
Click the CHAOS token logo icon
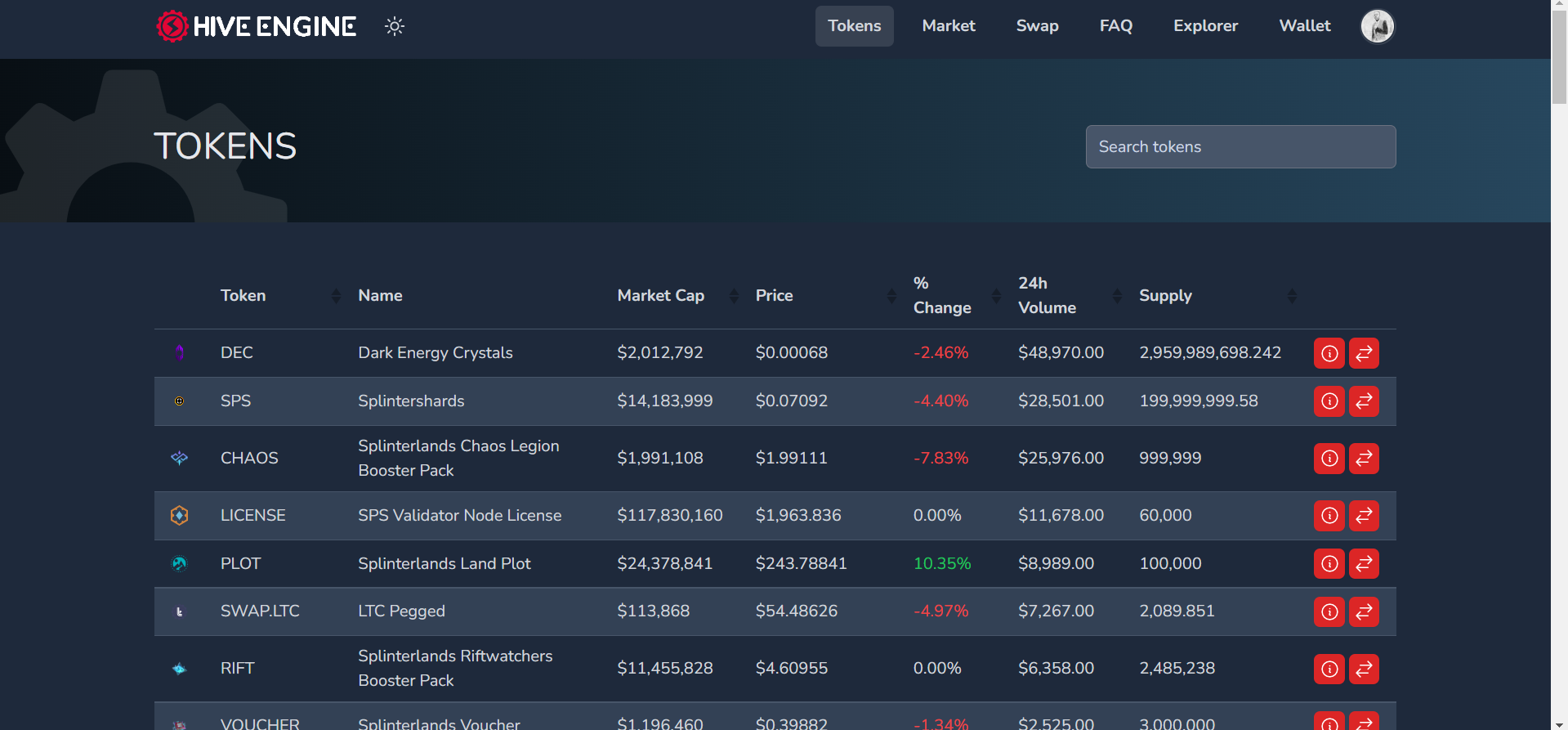179,459
